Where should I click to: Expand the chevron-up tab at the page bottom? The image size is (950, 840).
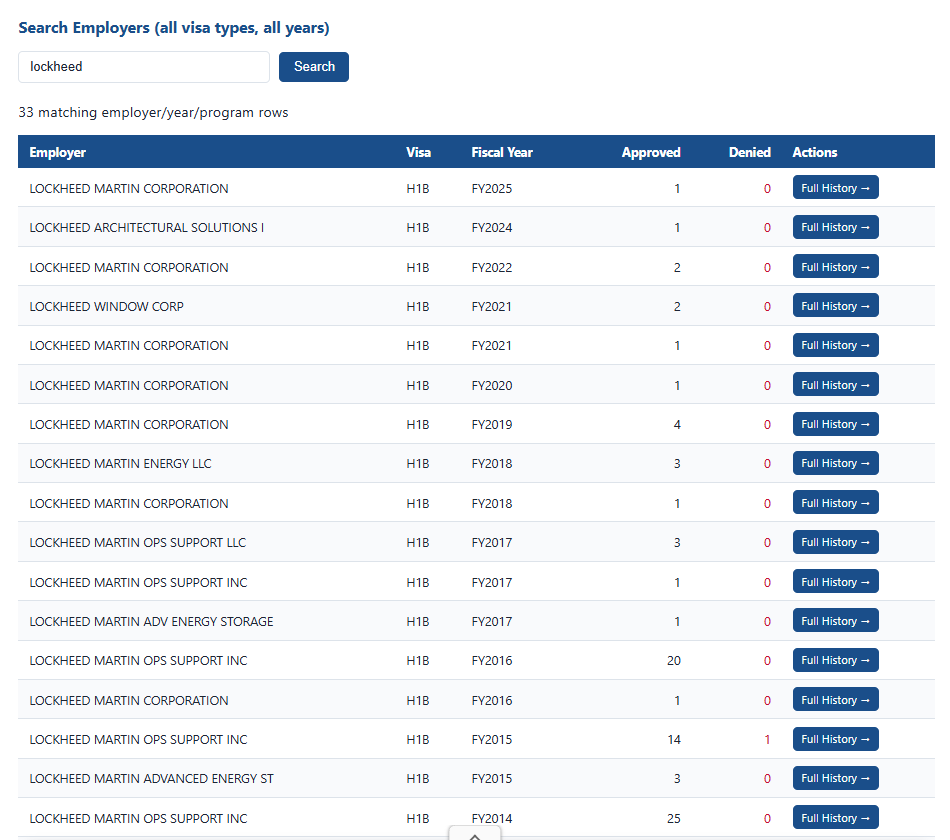click(475, 834)
